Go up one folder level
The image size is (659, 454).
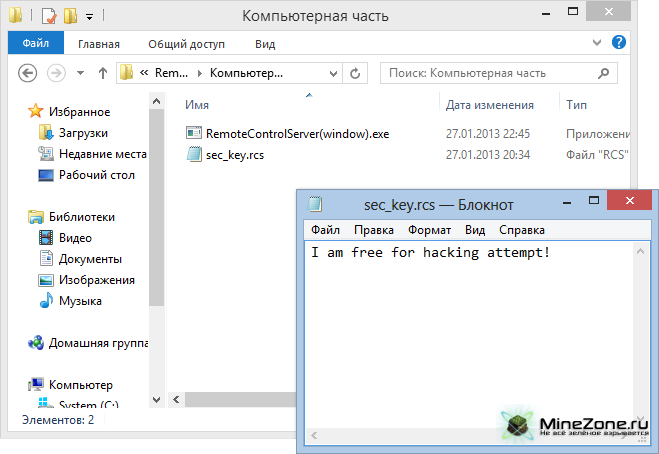pyautogui.click(x=102, y=73)
